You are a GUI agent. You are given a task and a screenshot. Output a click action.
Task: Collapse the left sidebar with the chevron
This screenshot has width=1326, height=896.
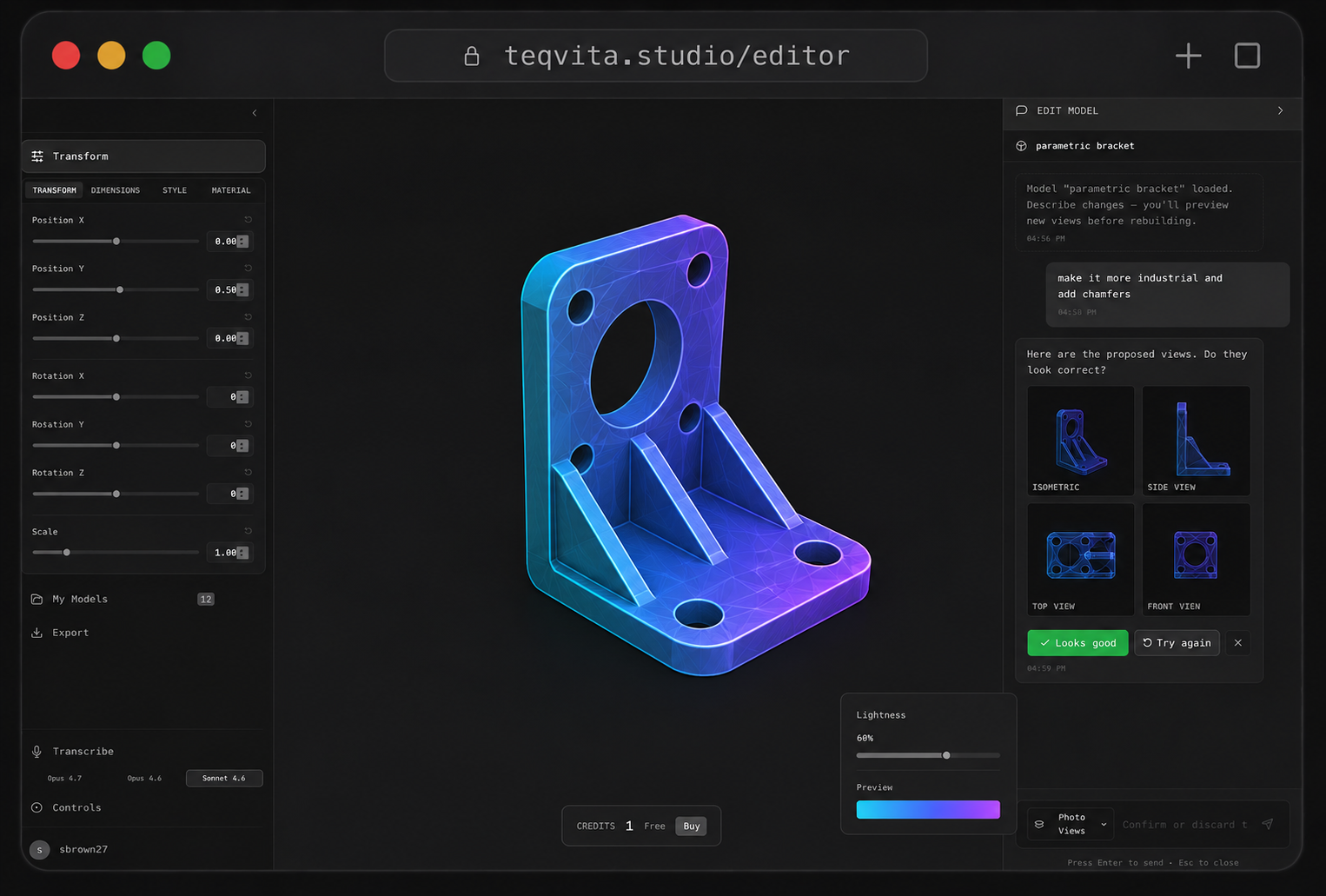tap(255, 113)
